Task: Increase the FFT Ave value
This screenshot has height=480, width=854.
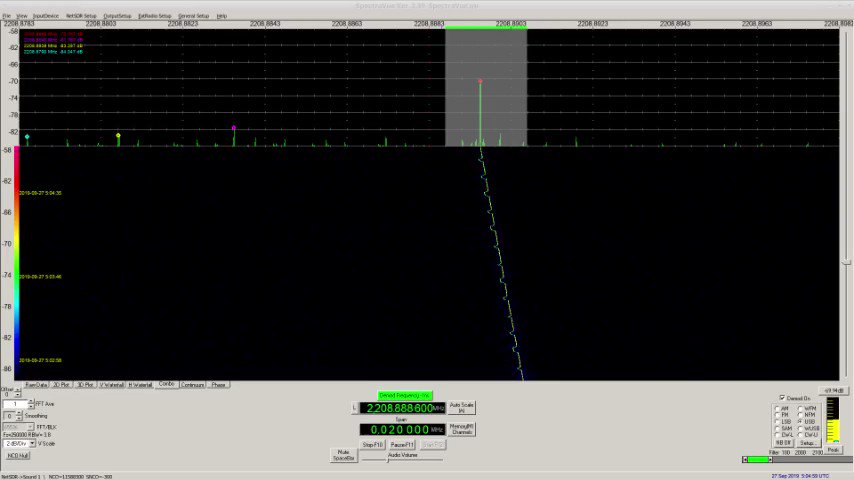Action: point(30,402)
